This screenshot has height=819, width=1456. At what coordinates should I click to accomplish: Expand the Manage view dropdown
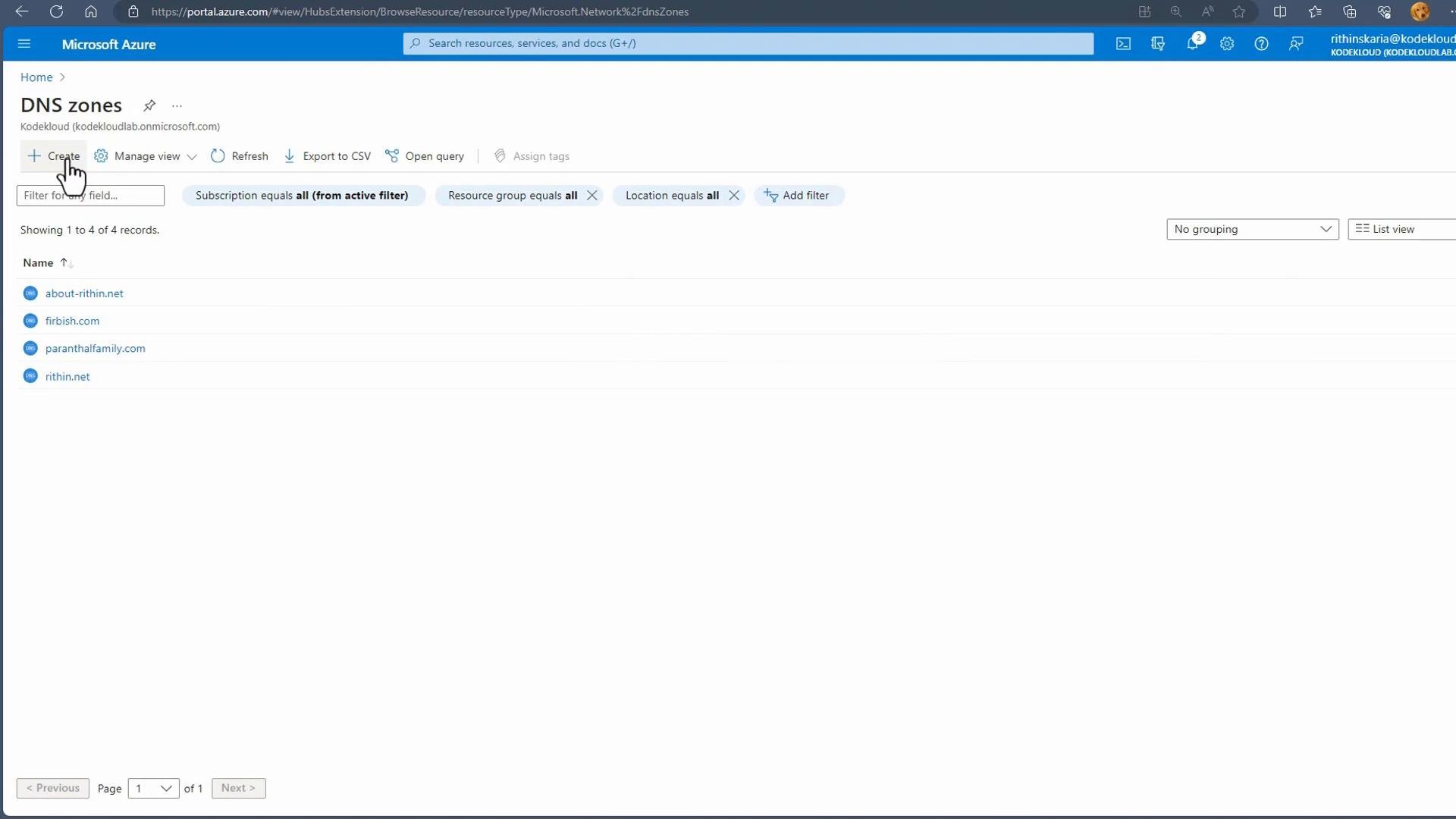coord(146,156)
